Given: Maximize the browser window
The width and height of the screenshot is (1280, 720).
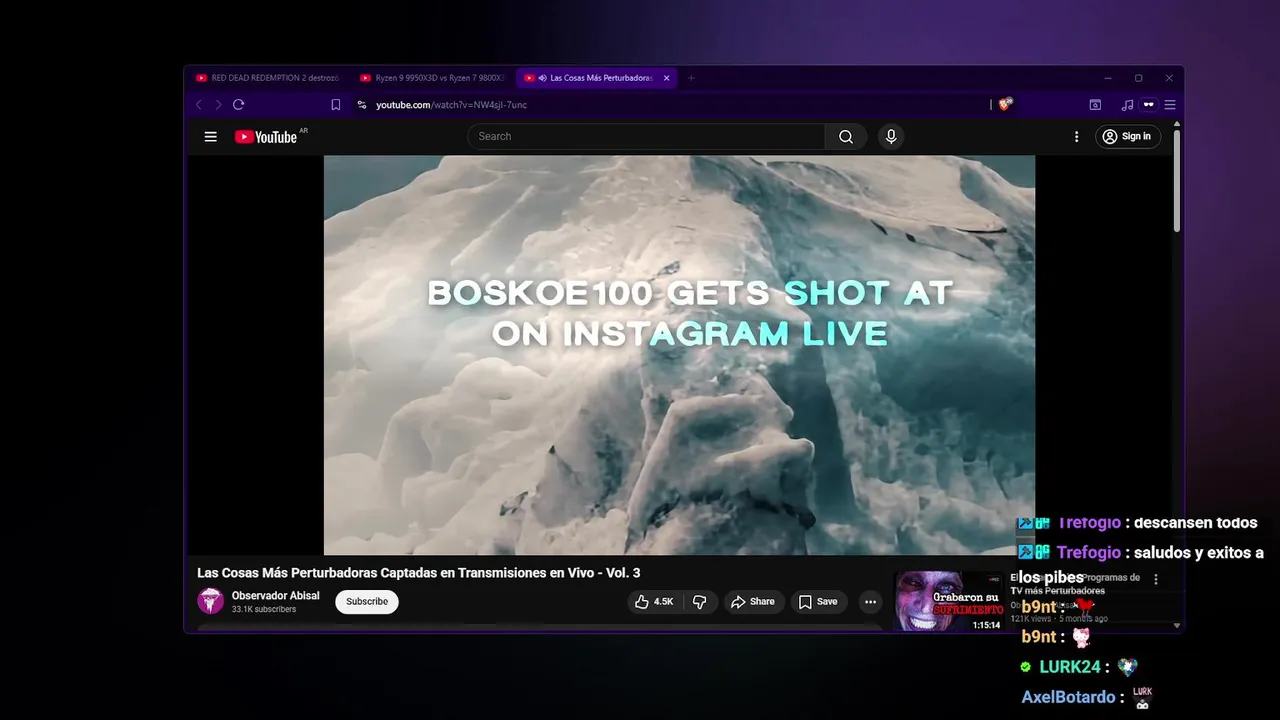Looking at the screenshot, I should (x=1138, y=78).
